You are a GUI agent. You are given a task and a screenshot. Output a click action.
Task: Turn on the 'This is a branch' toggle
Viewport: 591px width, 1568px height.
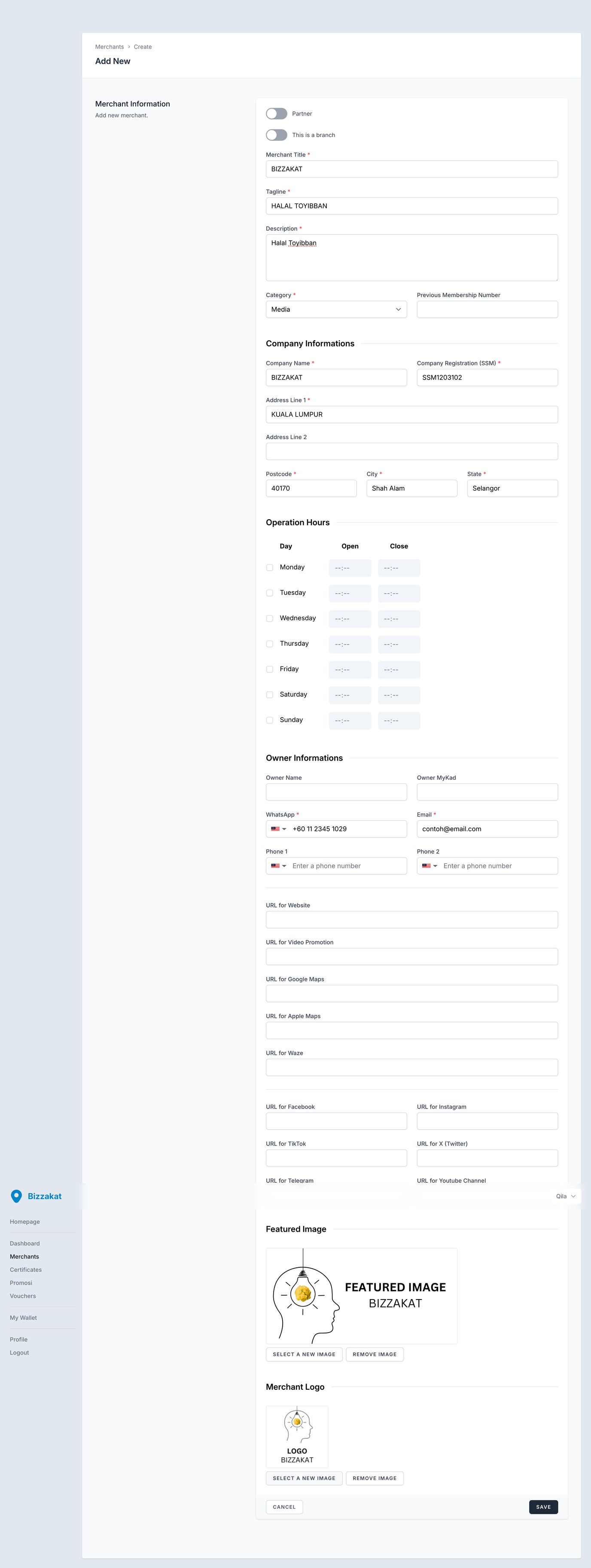(x=276, y=135)
